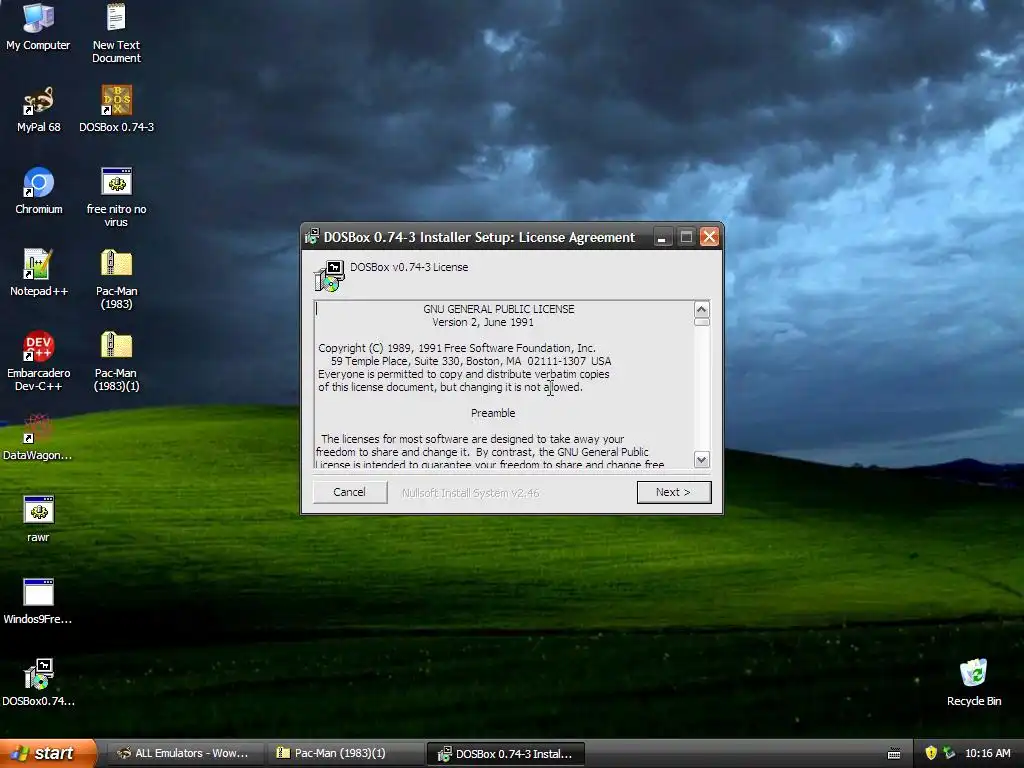Select the free nitro no virus icon

116,197
